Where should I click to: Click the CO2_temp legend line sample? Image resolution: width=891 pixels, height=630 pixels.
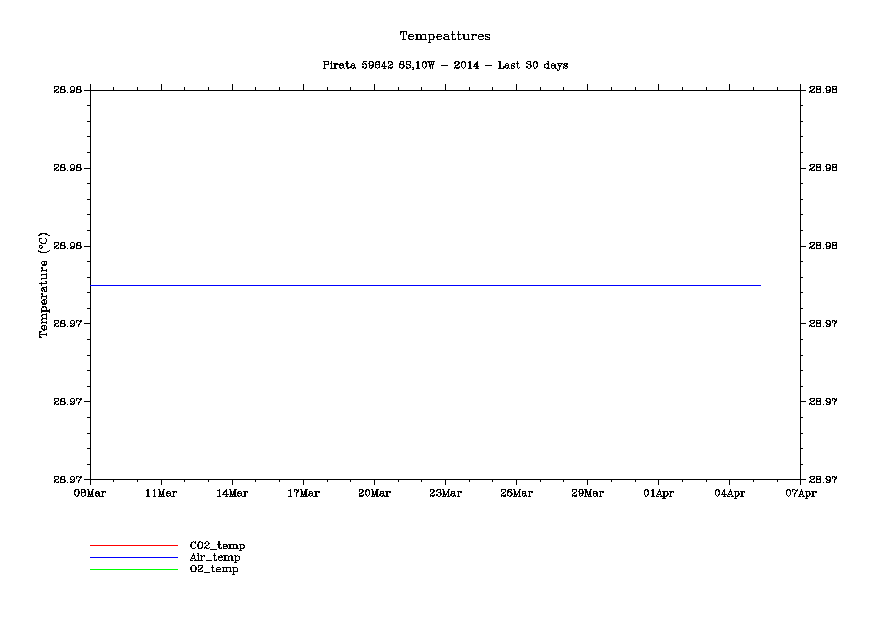[x=133, y=546]
